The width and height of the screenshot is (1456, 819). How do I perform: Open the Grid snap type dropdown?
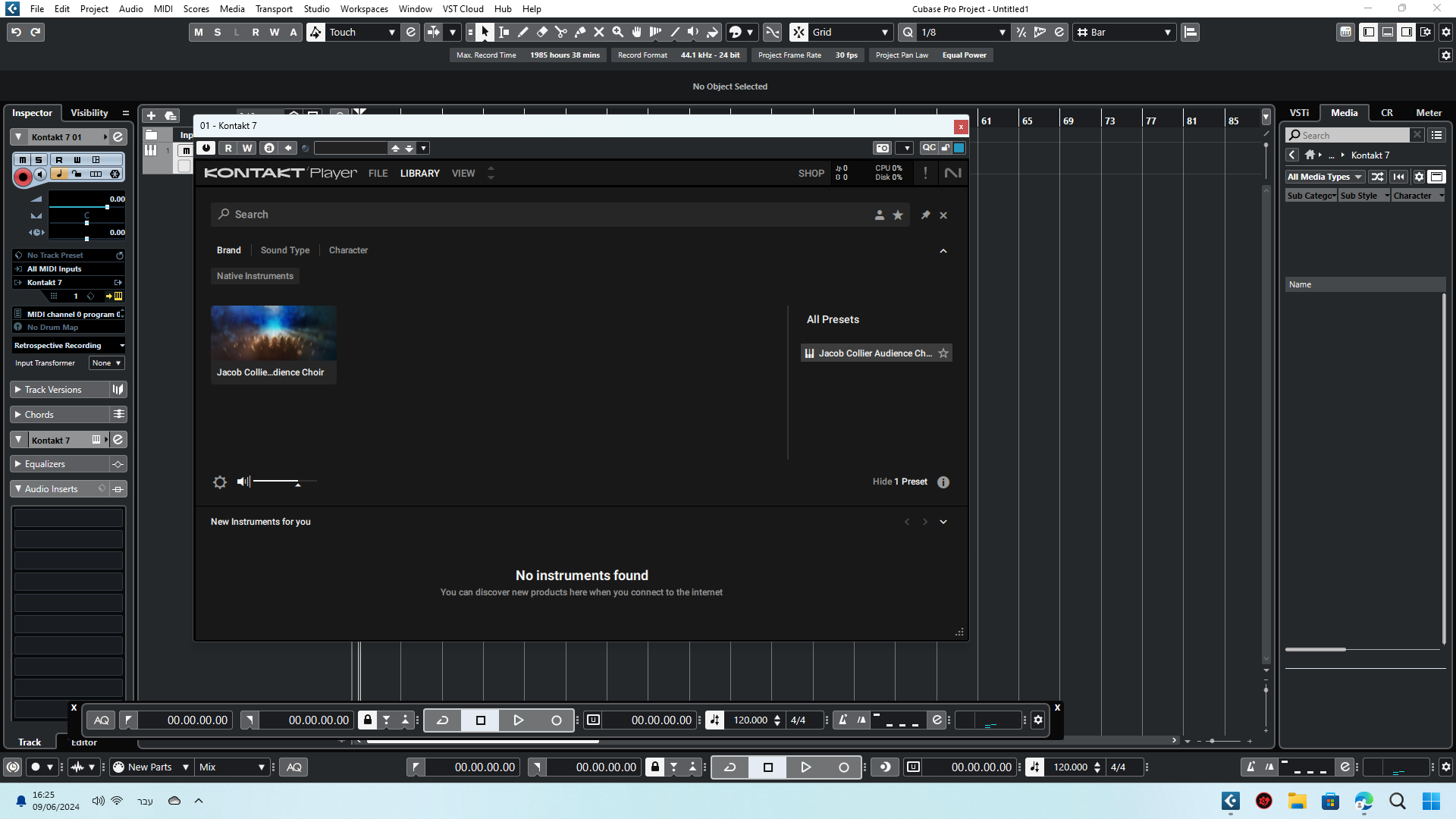[850, 32]
